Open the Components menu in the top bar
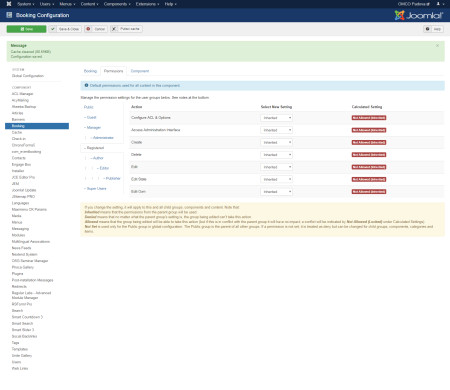Viewport: 450px width, 390px height. tap(117, 4)
